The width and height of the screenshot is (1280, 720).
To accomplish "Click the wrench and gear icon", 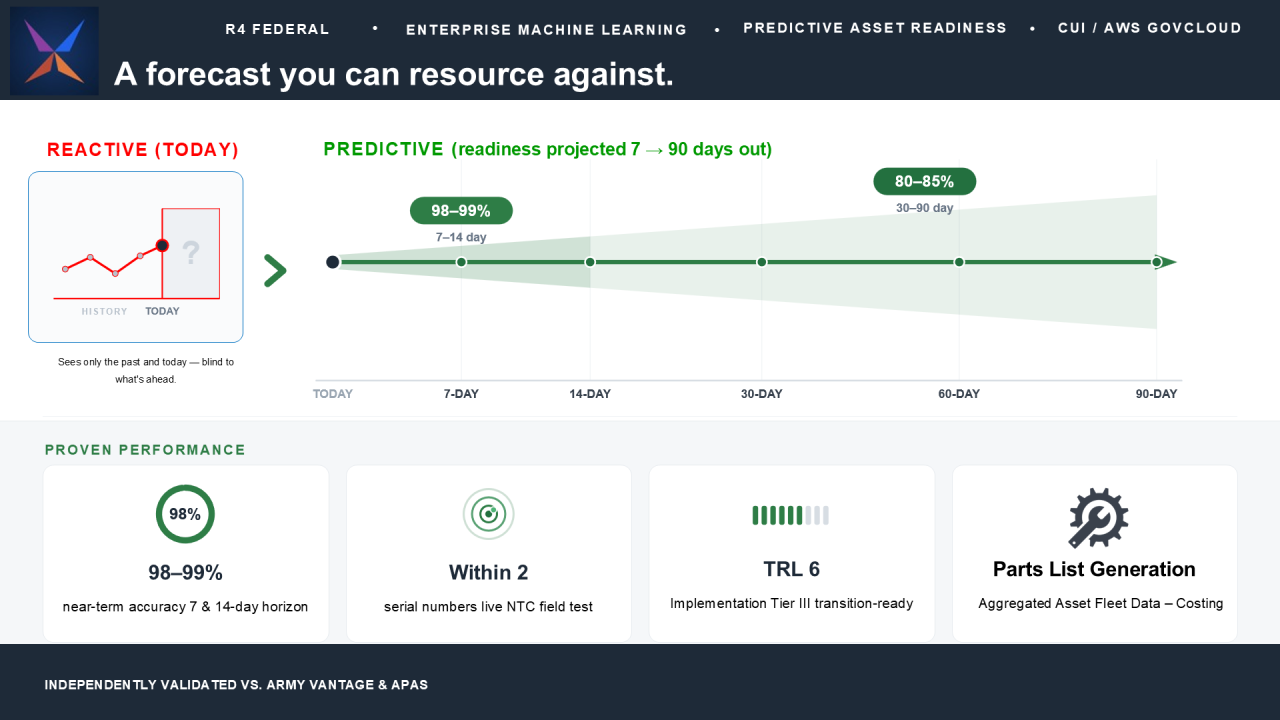I will [x=1098, y=518].
